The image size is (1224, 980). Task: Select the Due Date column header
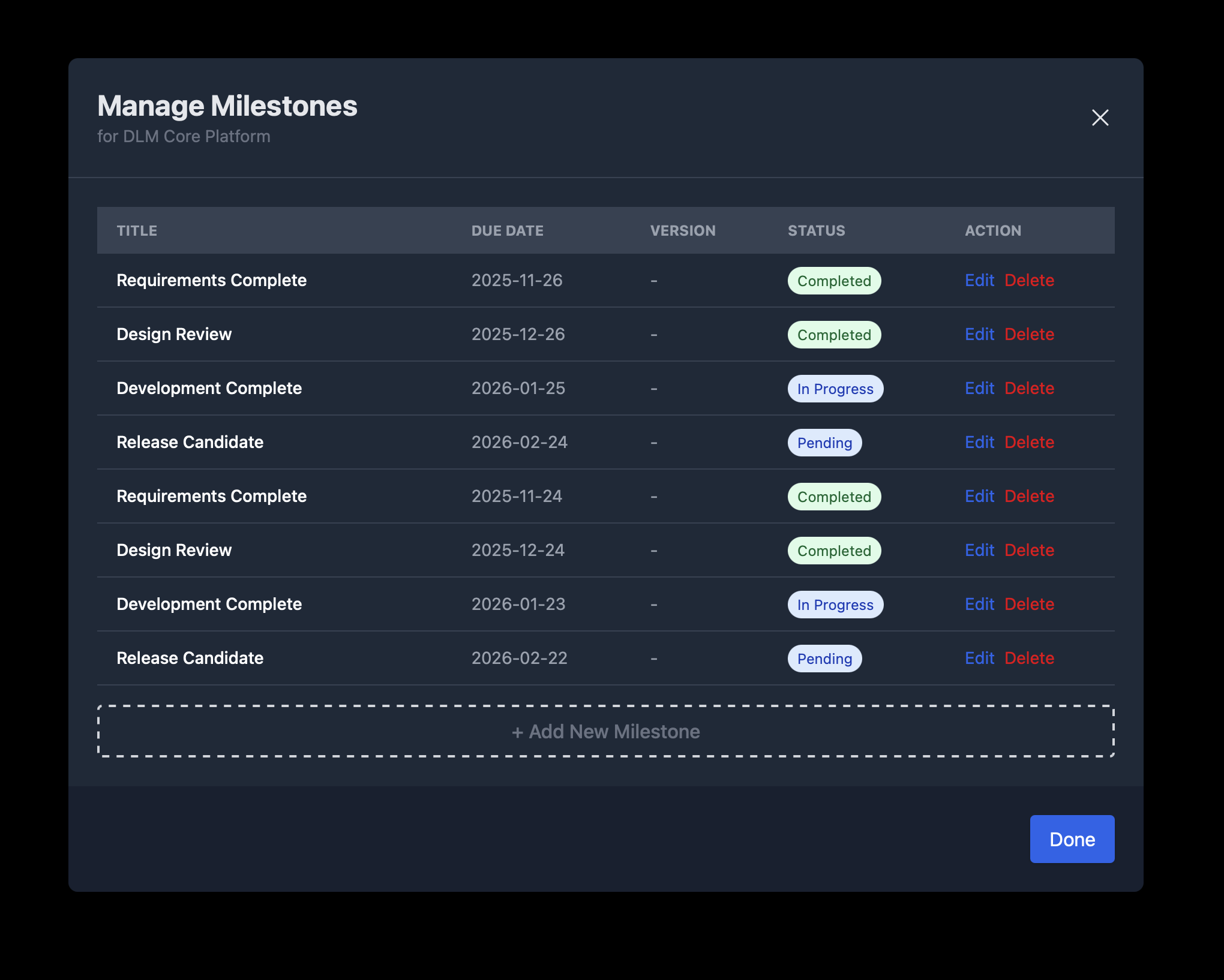[507, 230]
